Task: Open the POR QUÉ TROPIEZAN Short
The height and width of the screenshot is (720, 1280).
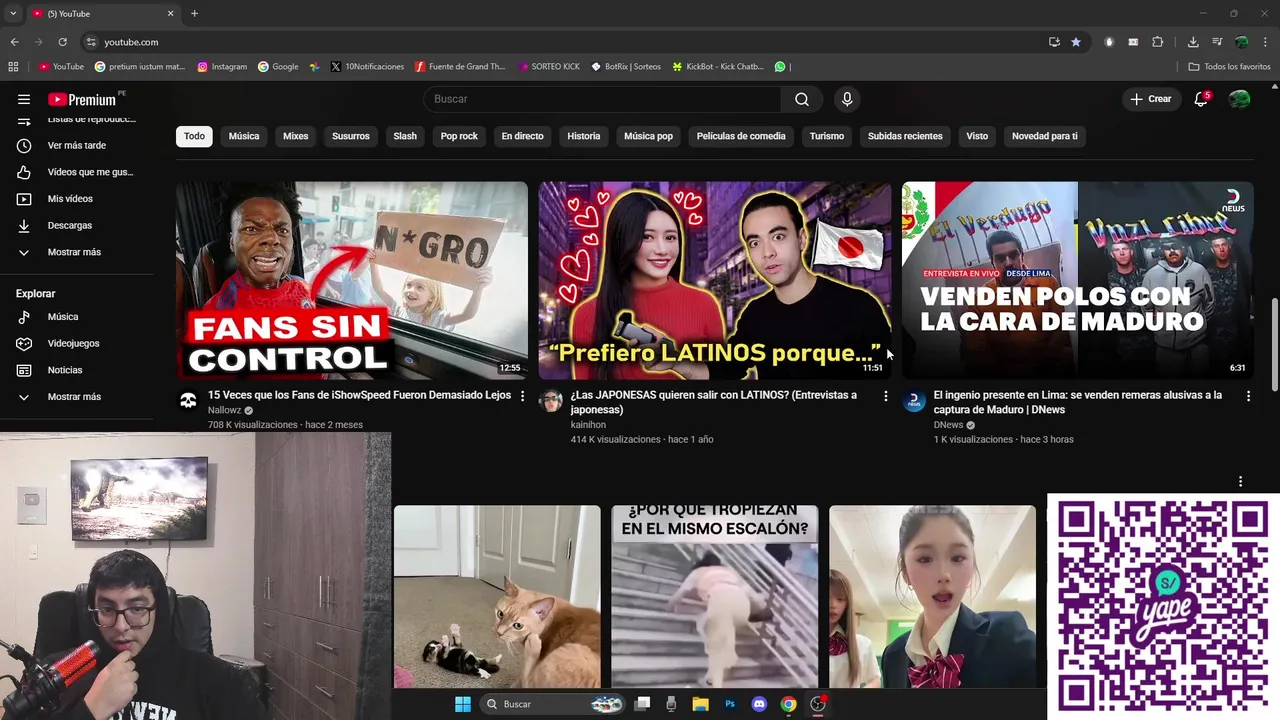Action: click(x=715, y=596)
